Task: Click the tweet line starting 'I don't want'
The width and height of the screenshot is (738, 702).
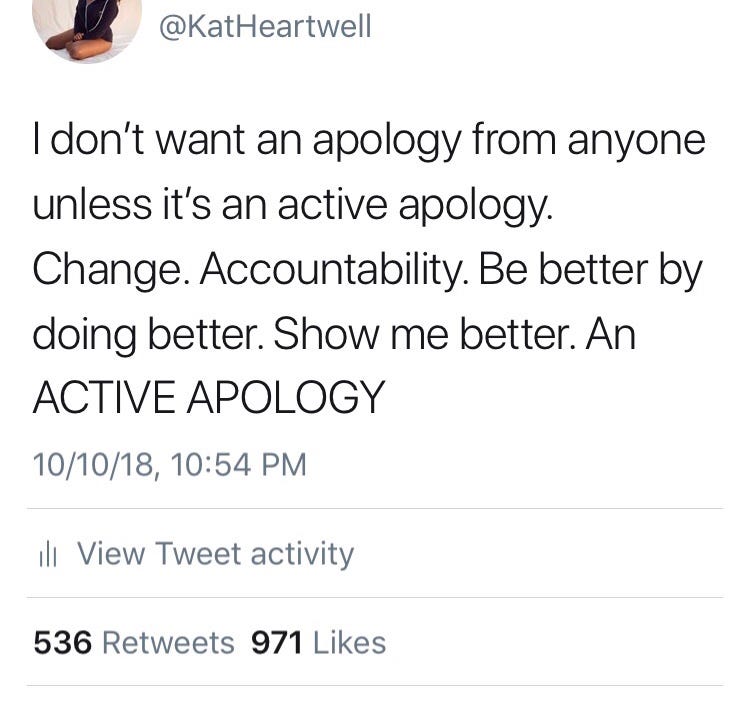Action: 369,141
